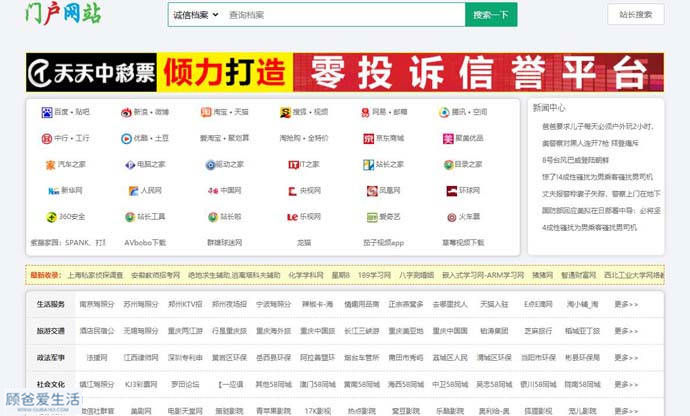Click 化学学科网 in the latest listings bar

[x=306, y=275]
